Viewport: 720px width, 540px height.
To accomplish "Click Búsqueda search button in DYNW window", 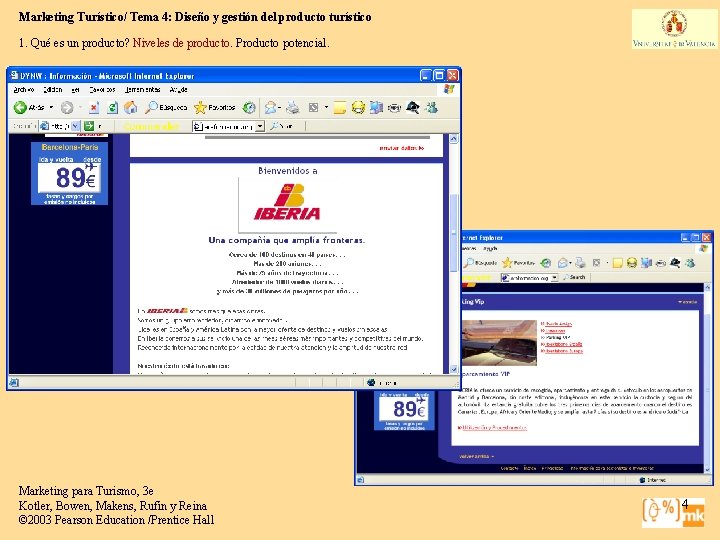I will point(166,107).
